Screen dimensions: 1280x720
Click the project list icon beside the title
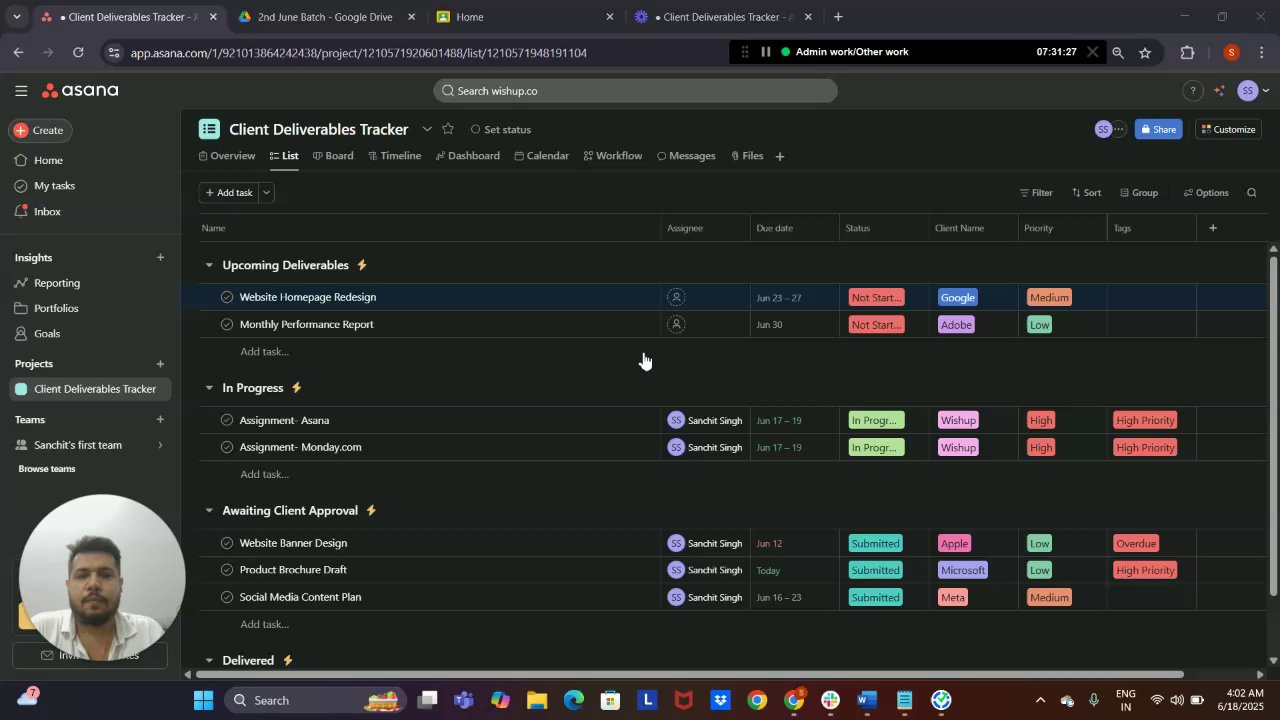point(209,129)
